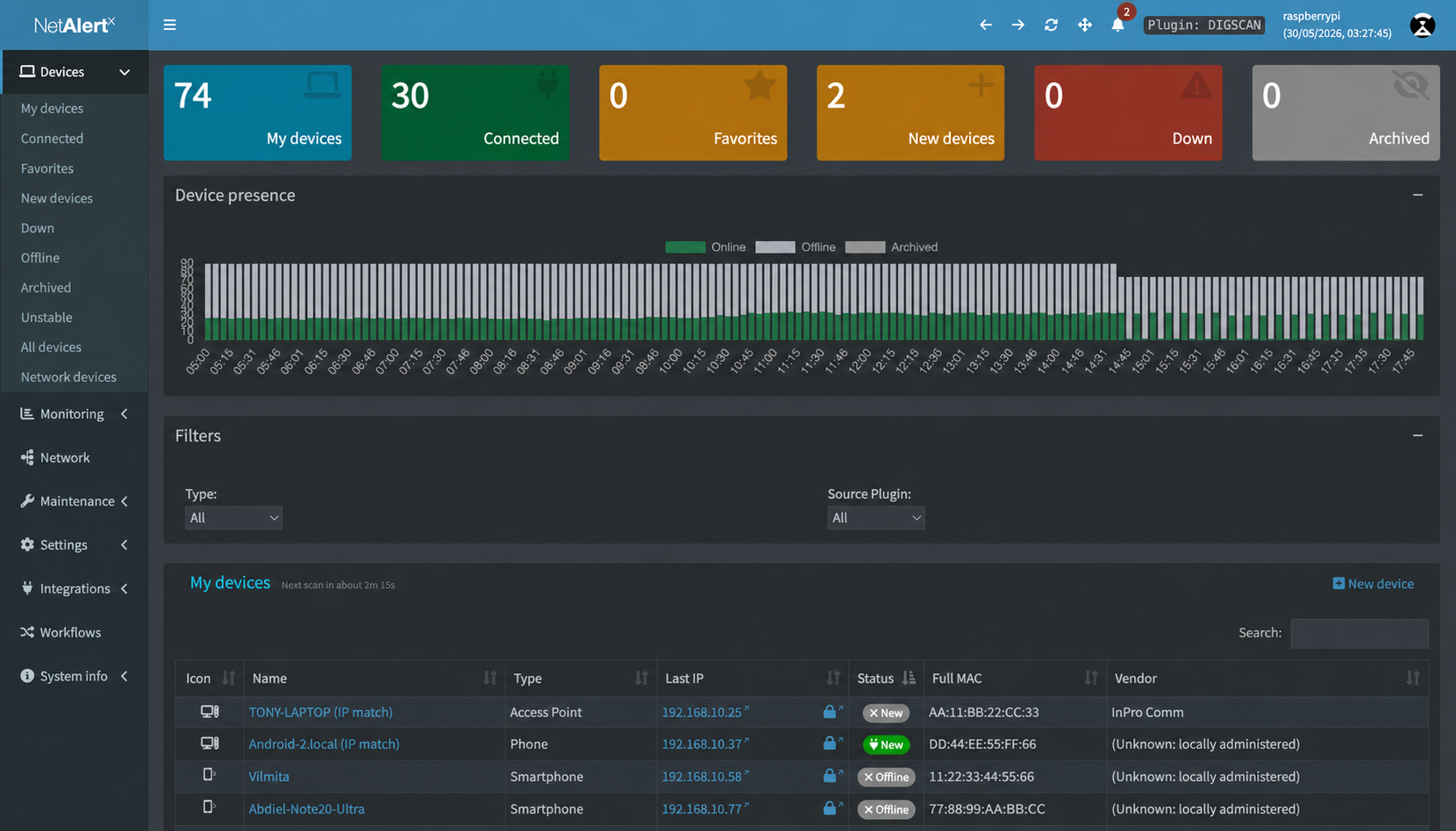Click the green Connected 30 card
Viewport: 1456px width, 831px height.
click(475, 112)
